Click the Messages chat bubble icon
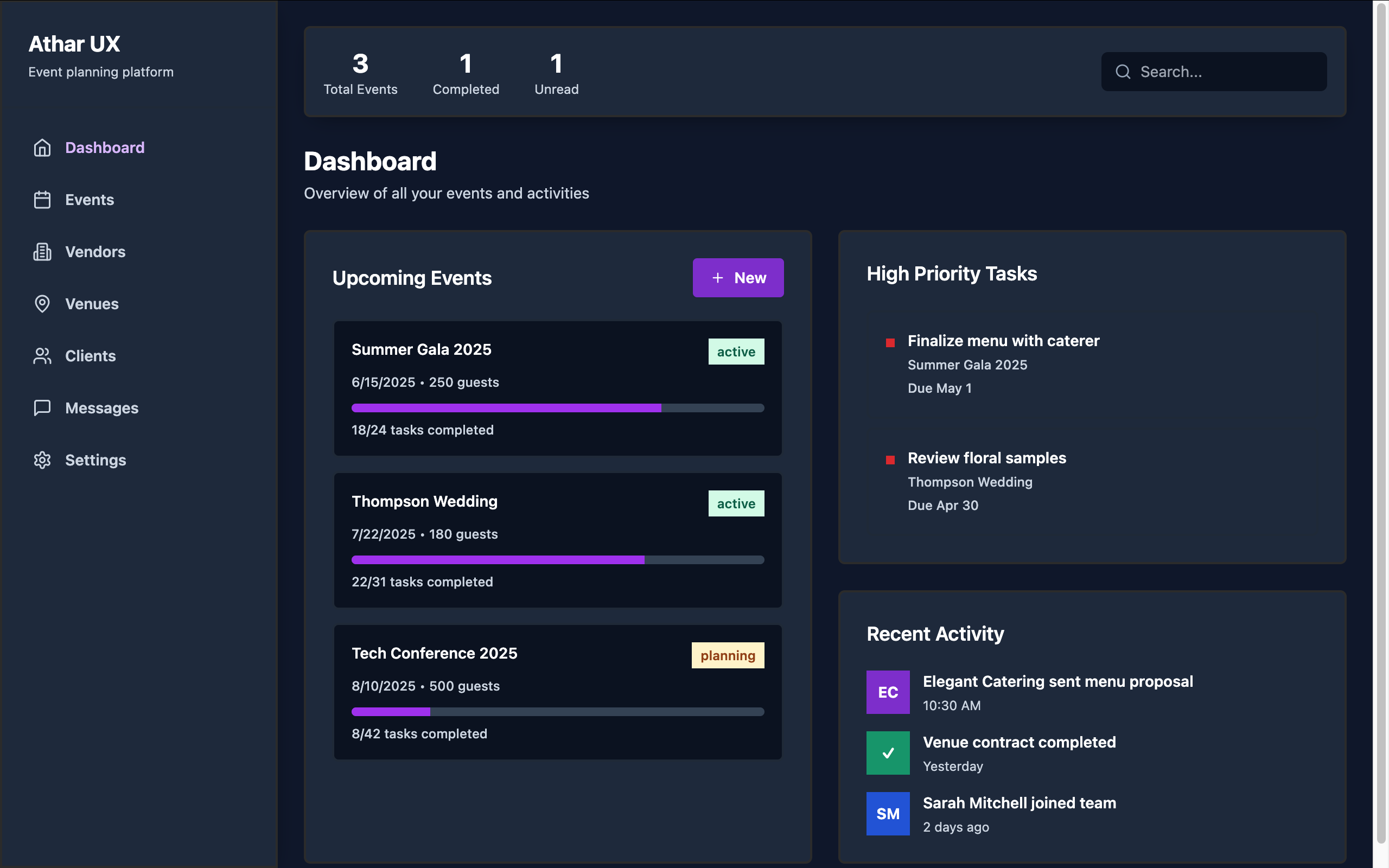This screenshot has width=1389, height=868. (x=42, y=408)
